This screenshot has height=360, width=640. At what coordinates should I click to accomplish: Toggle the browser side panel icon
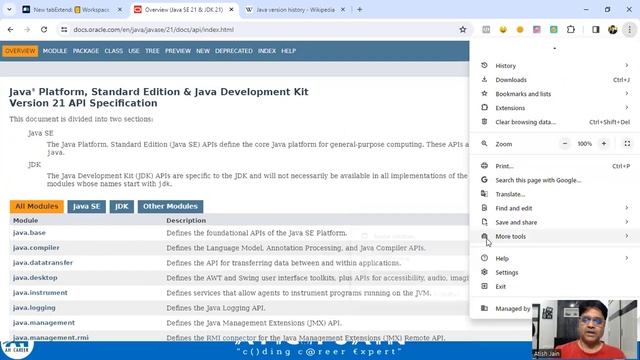[596, 29]
